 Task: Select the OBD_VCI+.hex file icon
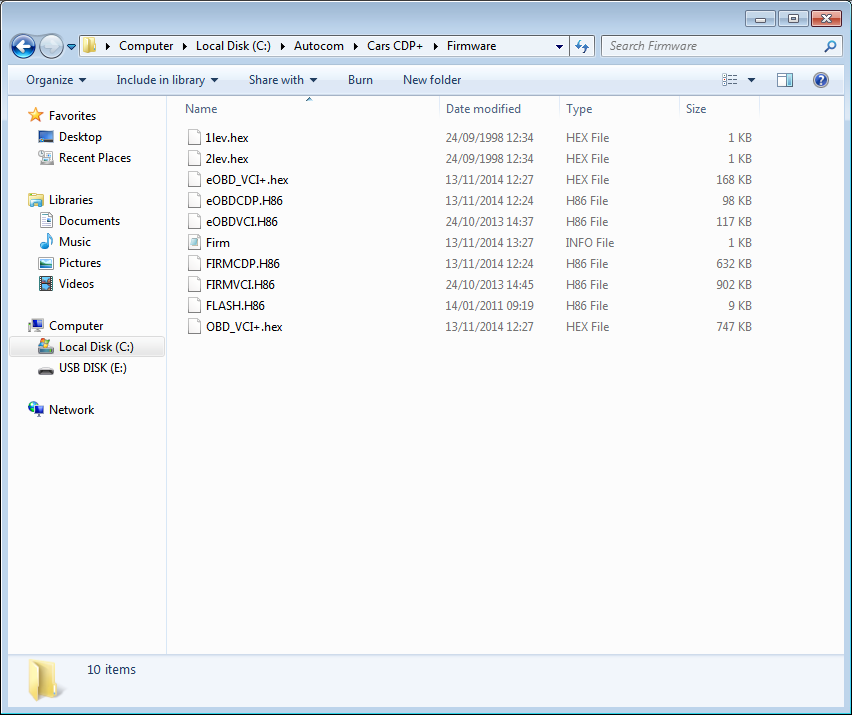pyautogui.click(x=194, y=327)
